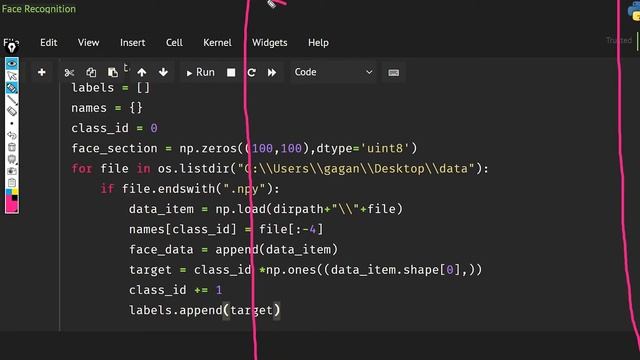This screenshot has width=640, height=360.
Task: Change the brush size dot
Action: (12, 123)
